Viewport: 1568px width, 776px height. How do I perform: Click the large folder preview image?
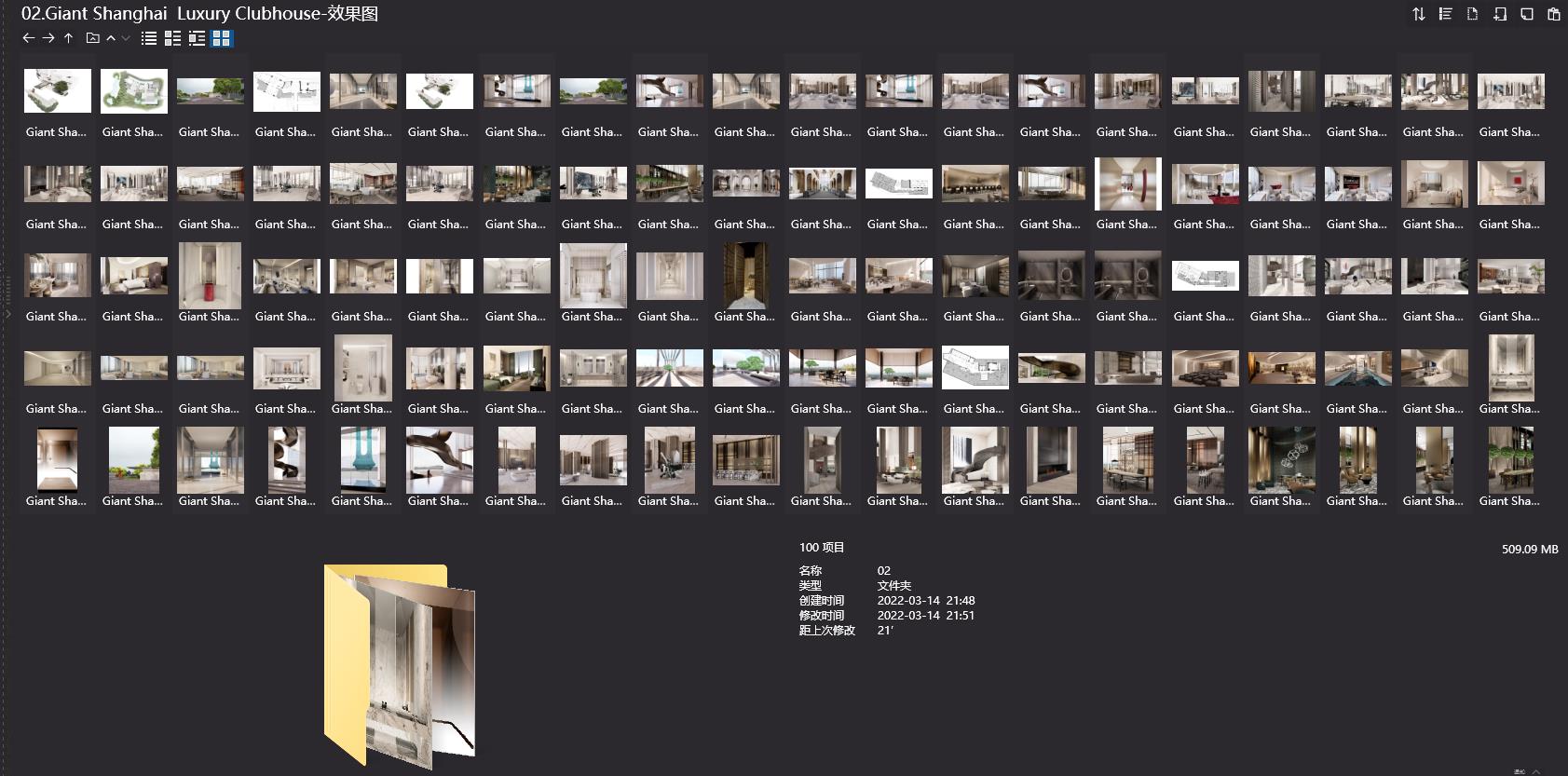coord(399,665)
